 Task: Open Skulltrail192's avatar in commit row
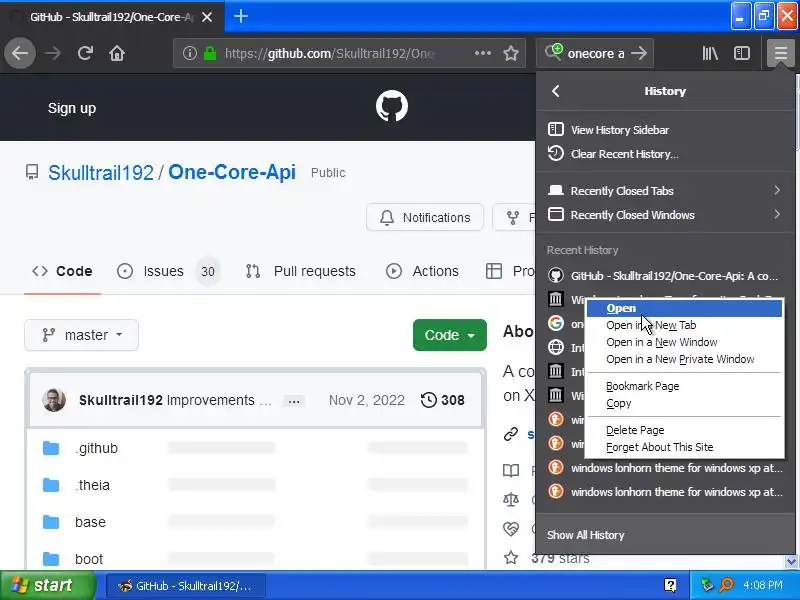tap(54, 400)
